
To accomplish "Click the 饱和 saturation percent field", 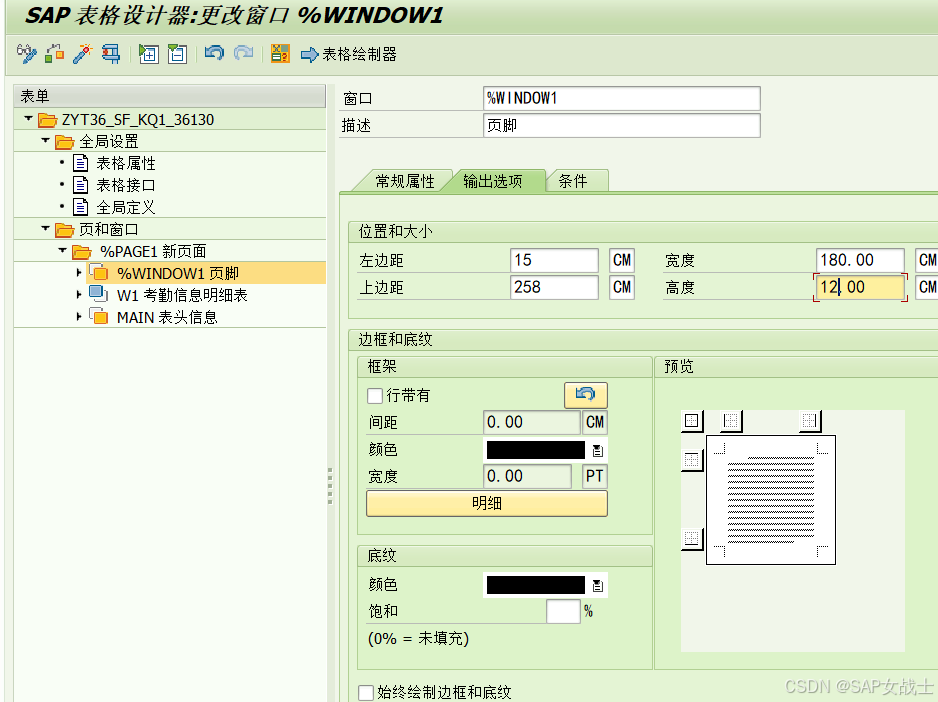I will (563, 612).
